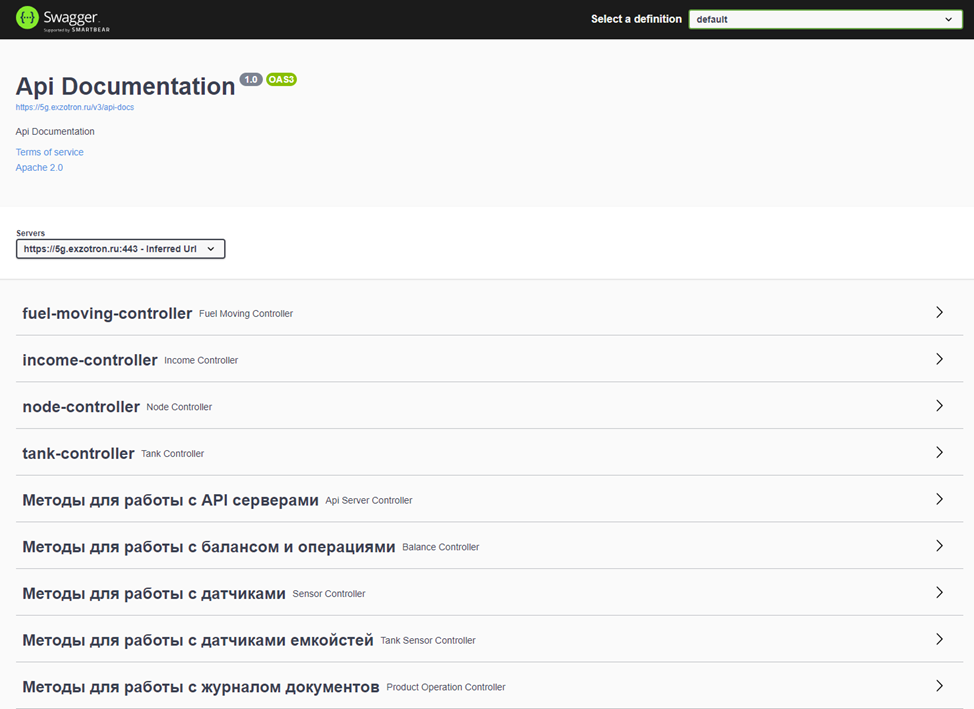The image size is (974, 709).
Task: Expand income-controller chevron arrow
Action: [x=939, y=359]
